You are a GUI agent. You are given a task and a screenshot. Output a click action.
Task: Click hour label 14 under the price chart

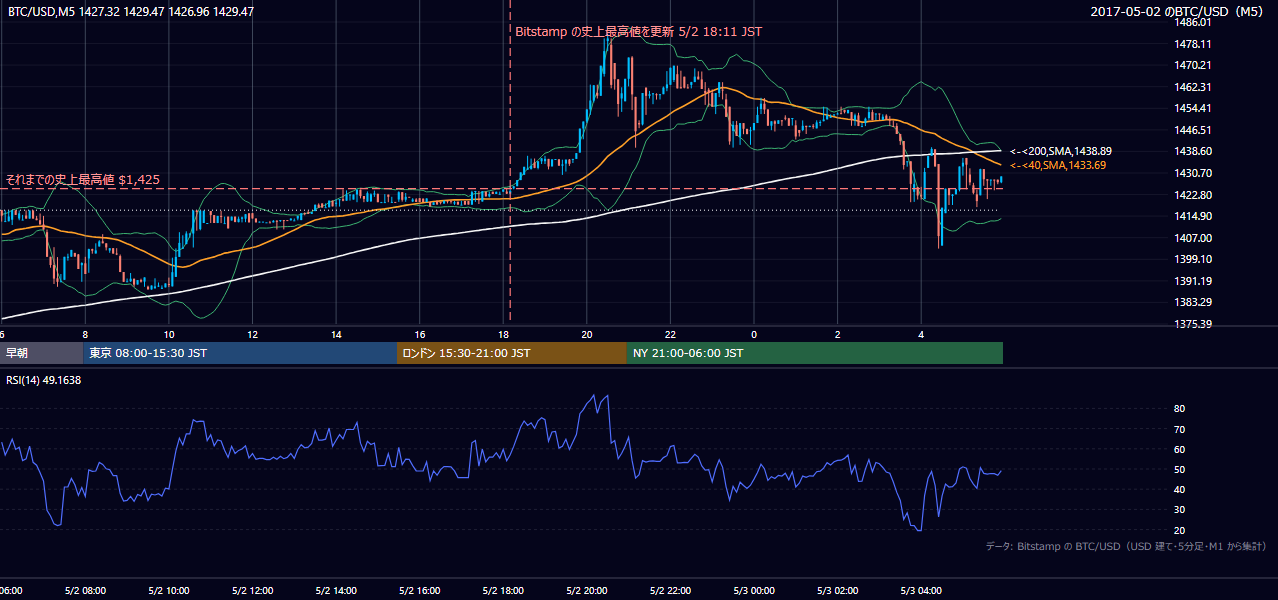tap(337, 335)
